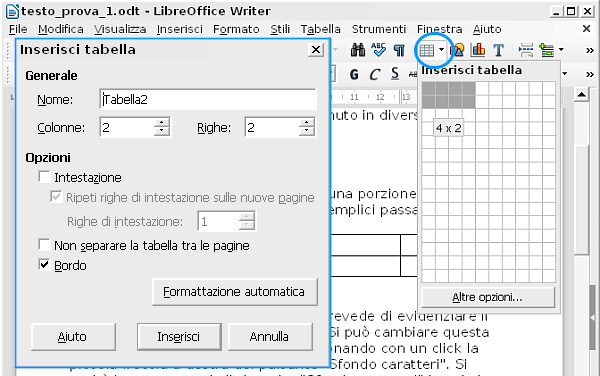This screenshot has height=376, width=600.
Task: Open the Insert table dropdown arrow
Action: tap(441, 50)
